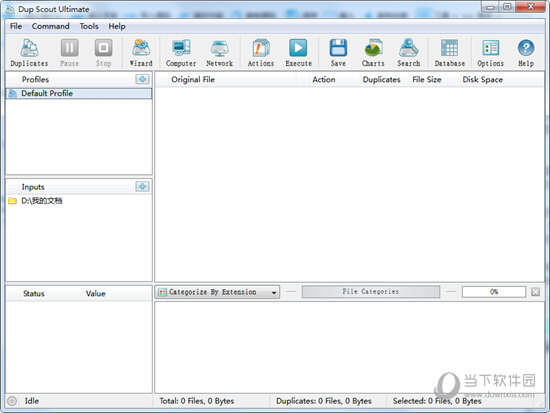Open the Tools menu

89,26
